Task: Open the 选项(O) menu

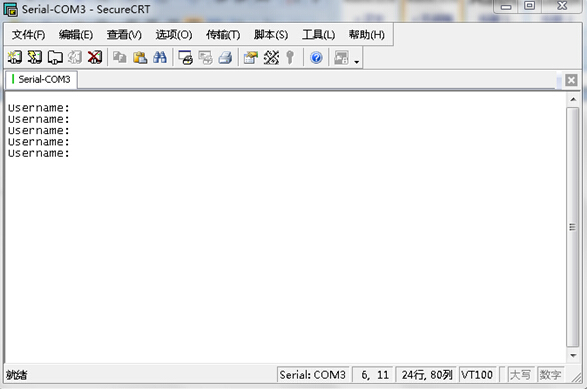Action: 174,35
